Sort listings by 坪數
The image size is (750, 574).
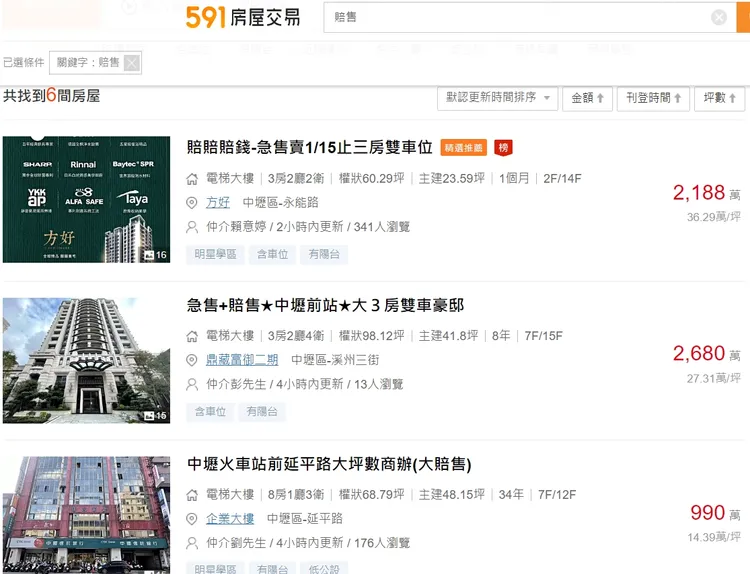pyautogui.click(x=720, y=98)
